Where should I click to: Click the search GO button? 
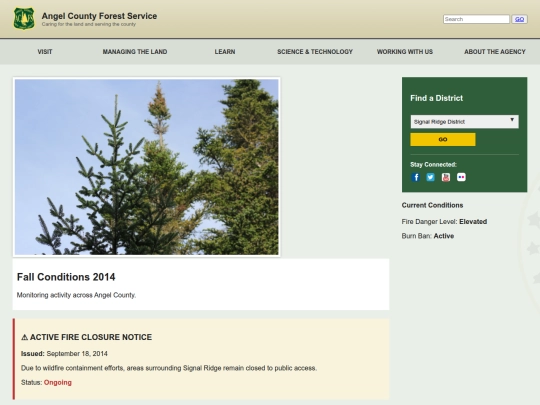click(x=519, y=19)
